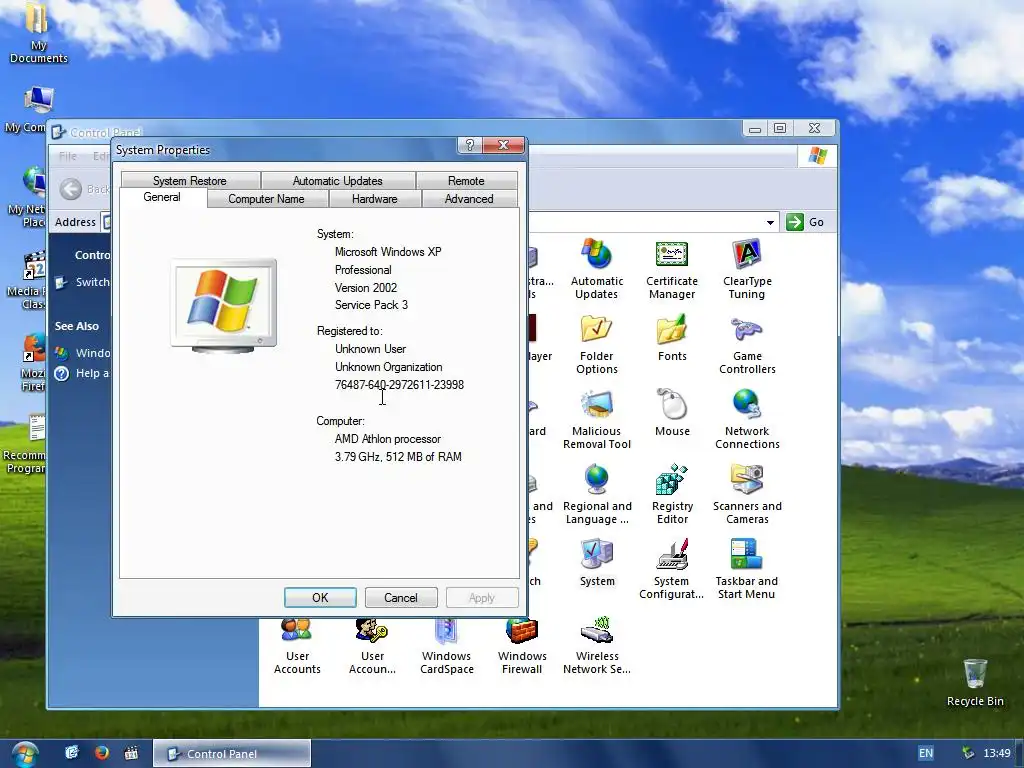The width and height of the screenshot is (1024, 768).
Task: Open Scanners and Cameras icon
Action: [747, 494]
